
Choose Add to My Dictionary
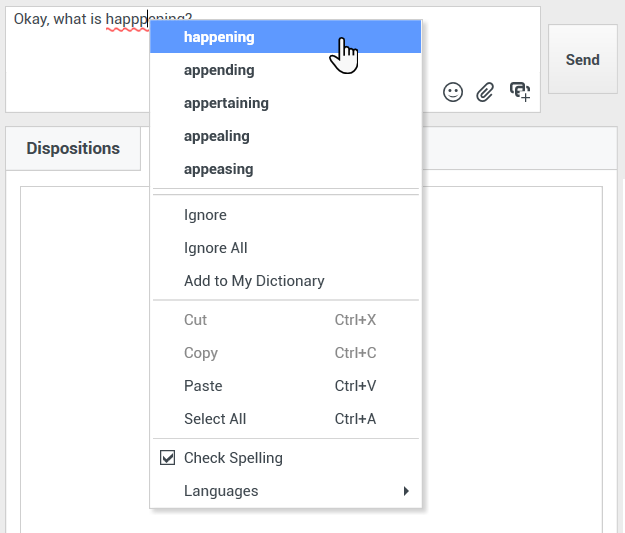coord(254,281)
